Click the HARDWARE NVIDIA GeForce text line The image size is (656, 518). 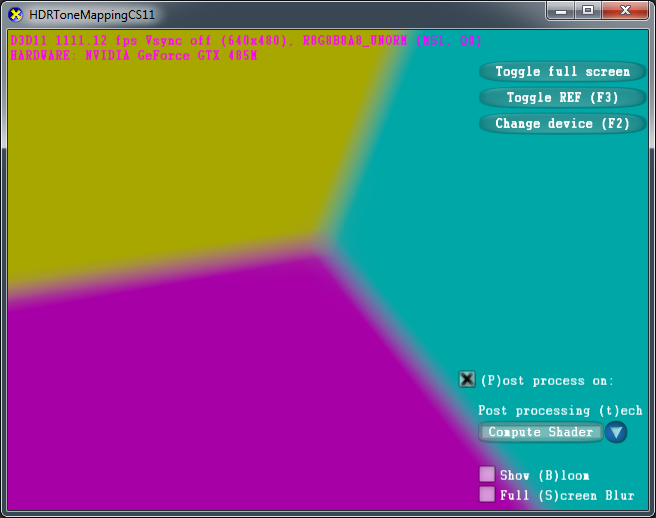pyautogui.click(x=133, y=55)
